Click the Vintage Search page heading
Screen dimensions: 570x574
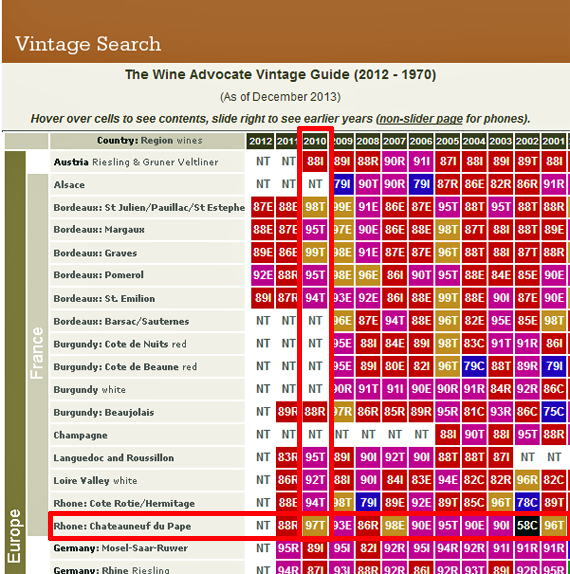tap(88, 44)
